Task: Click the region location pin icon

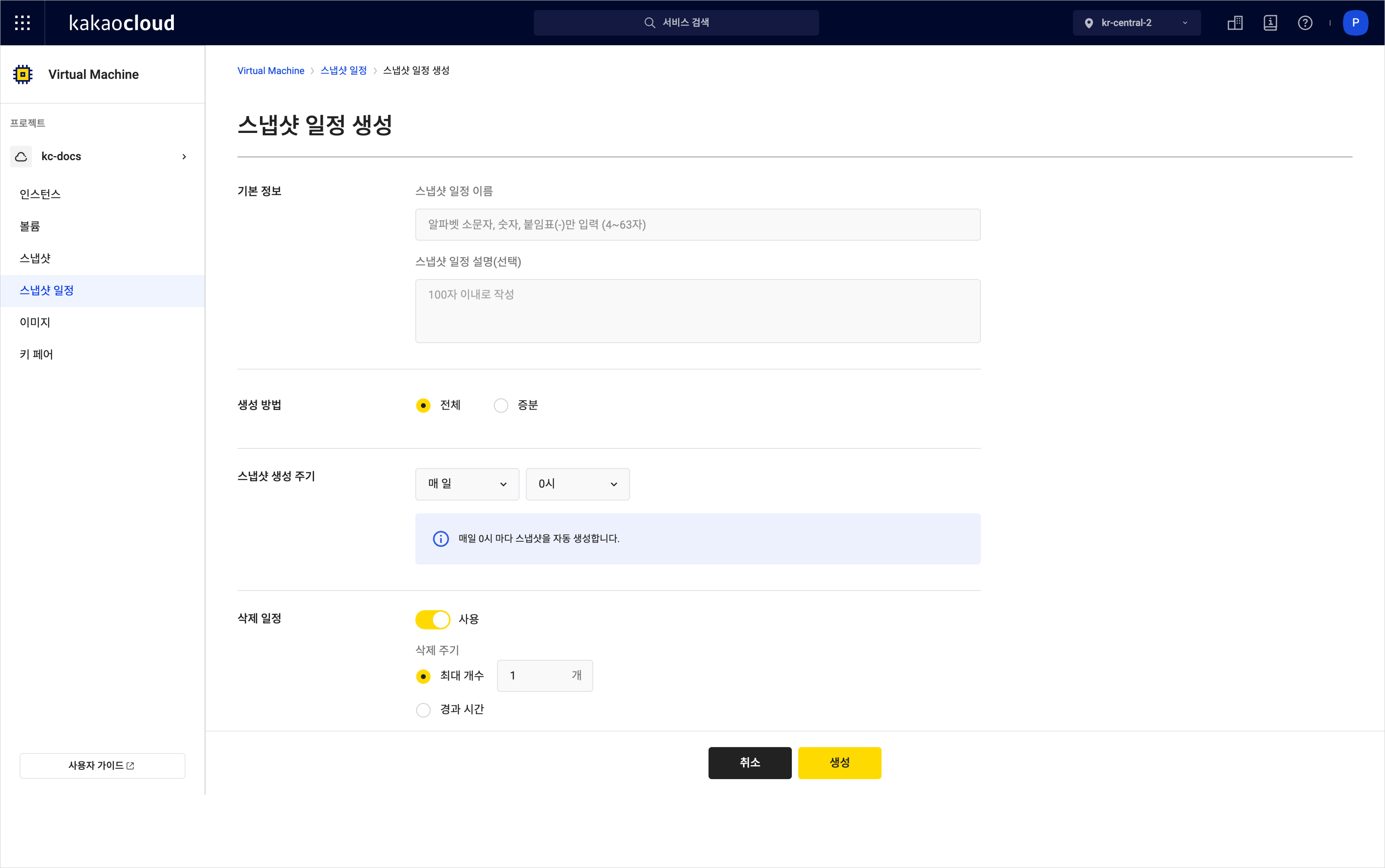Action: tap(1089, 23)
